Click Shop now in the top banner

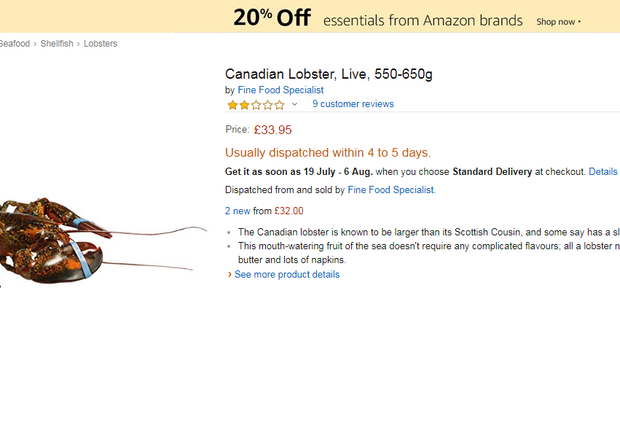(556, 22)
